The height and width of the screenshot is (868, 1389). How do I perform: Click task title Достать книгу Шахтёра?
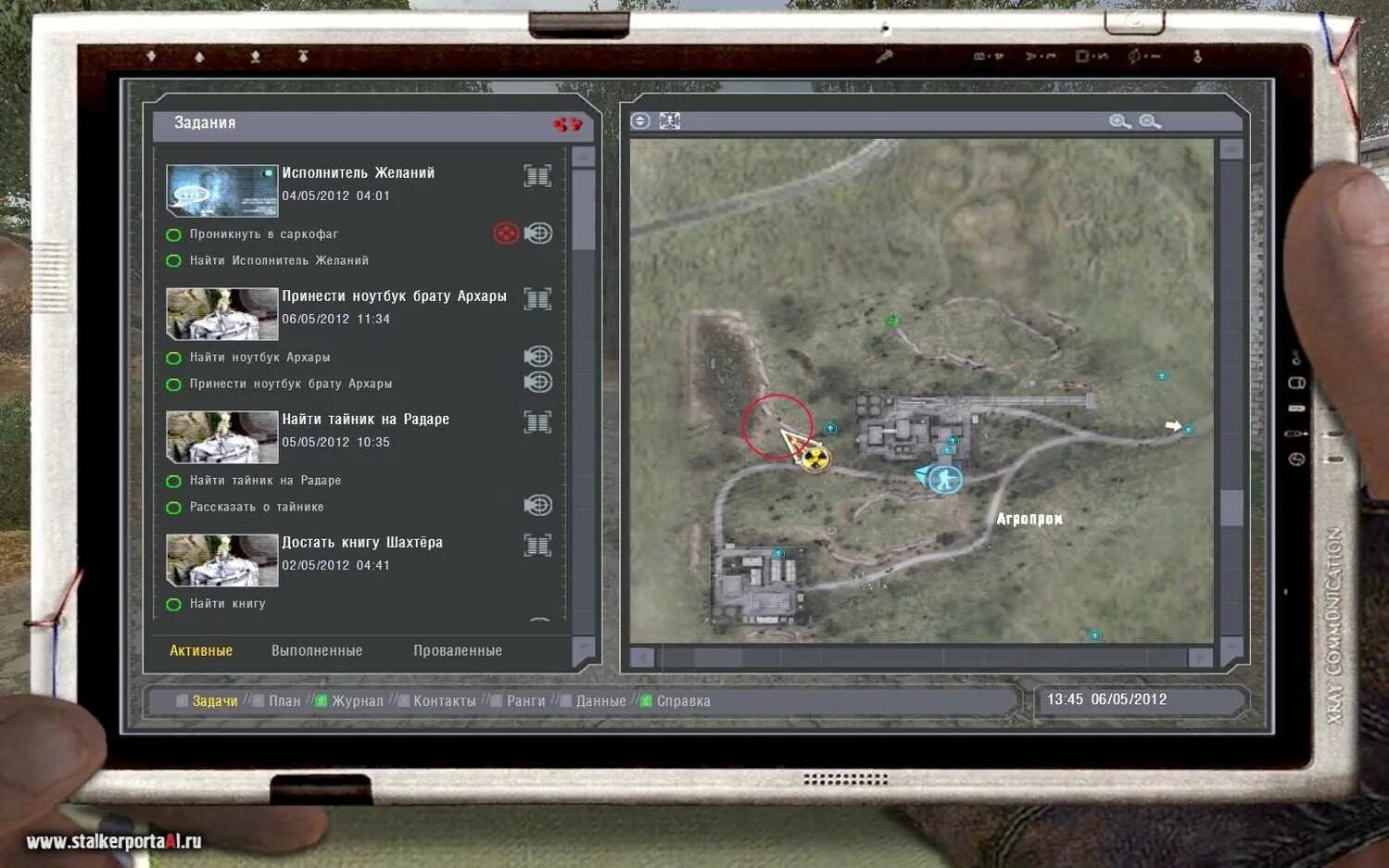(361, 543)
